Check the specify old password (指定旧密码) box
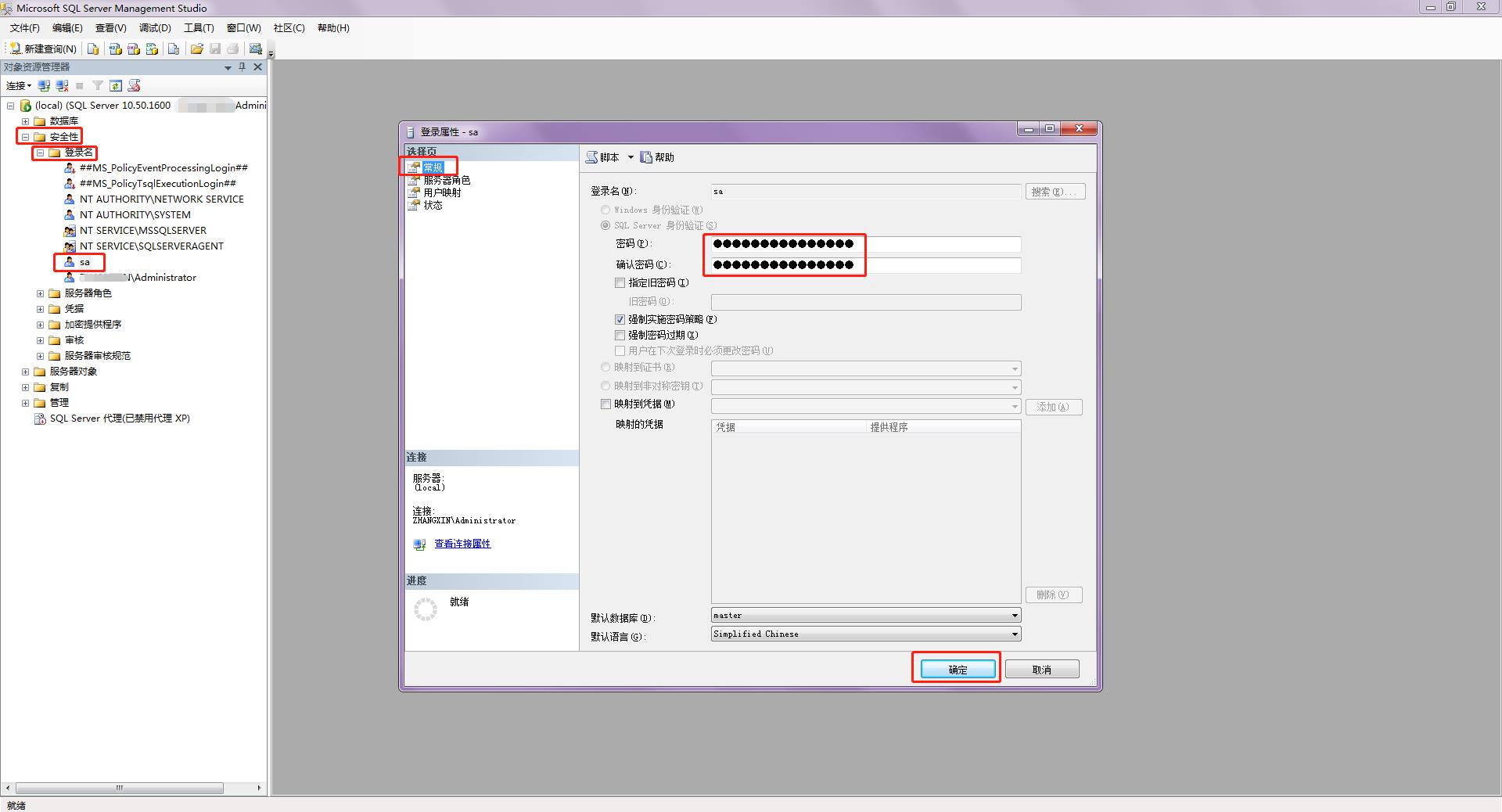This screenshot has width=1502, height=812. click(x=620, y=282)
